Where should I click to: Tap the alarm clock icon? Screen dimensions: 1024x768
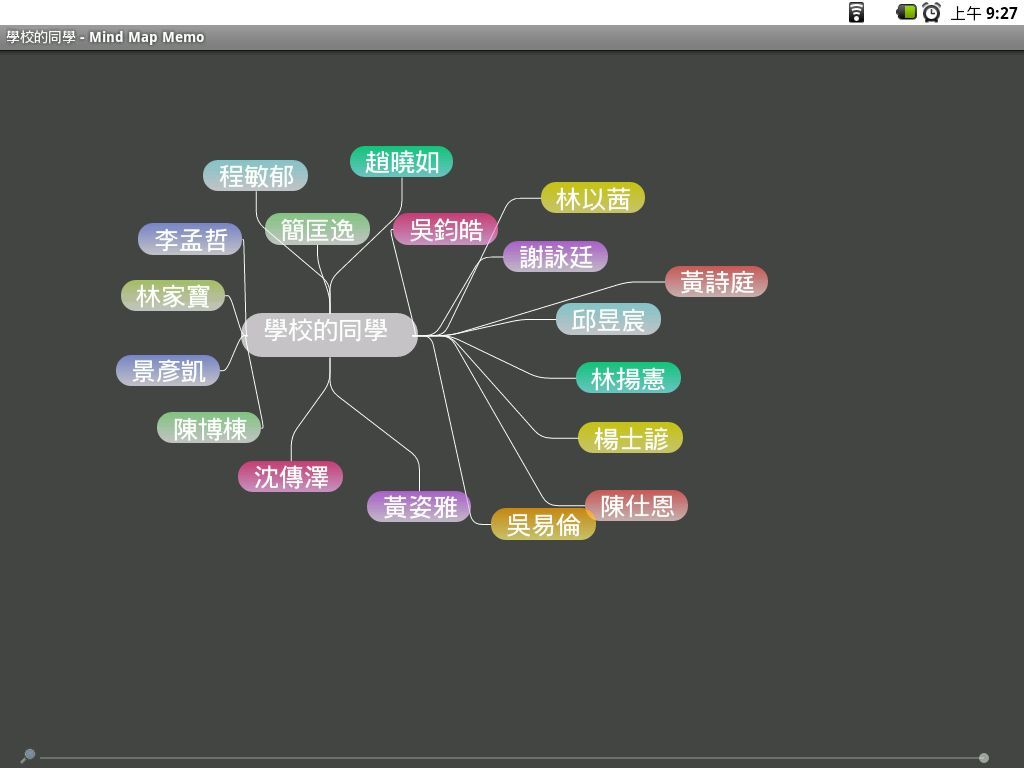(x=932, y=12)
